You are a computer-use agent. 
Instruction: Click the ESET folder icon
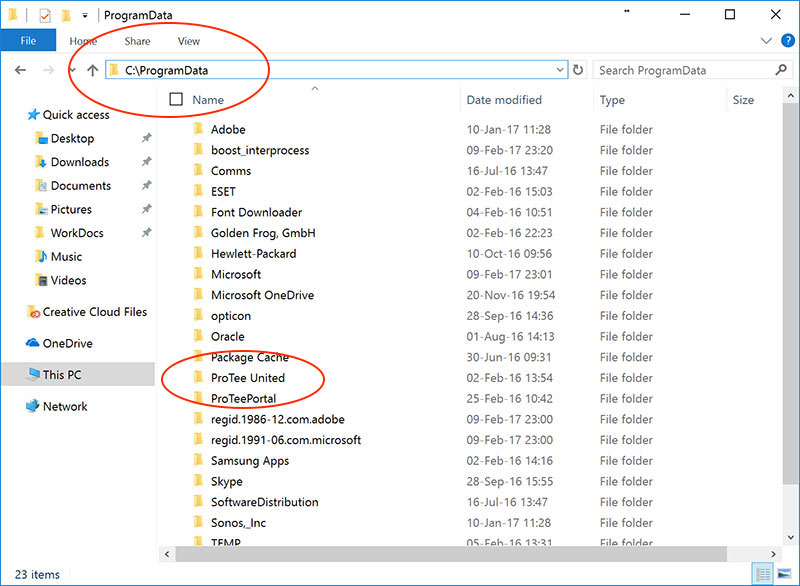click(198, 191)
